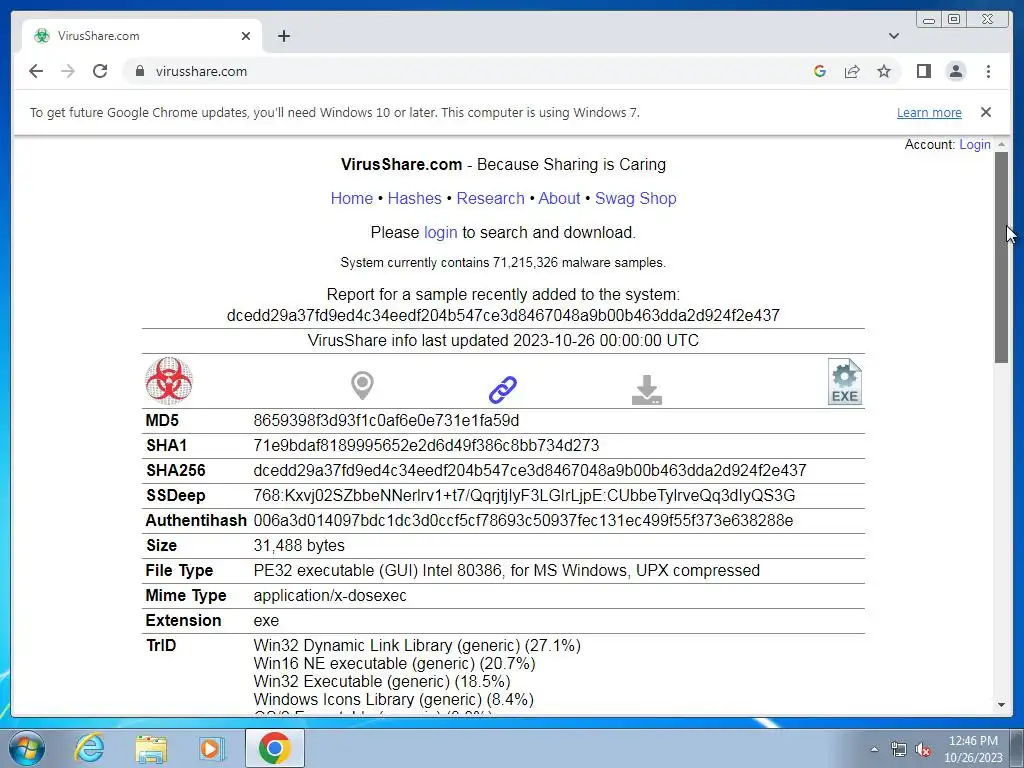Image resolution: width=1024 pixels, height=768 pixels.
Task: Visit the Swag Shop link
Action: [x=635, y=199]
